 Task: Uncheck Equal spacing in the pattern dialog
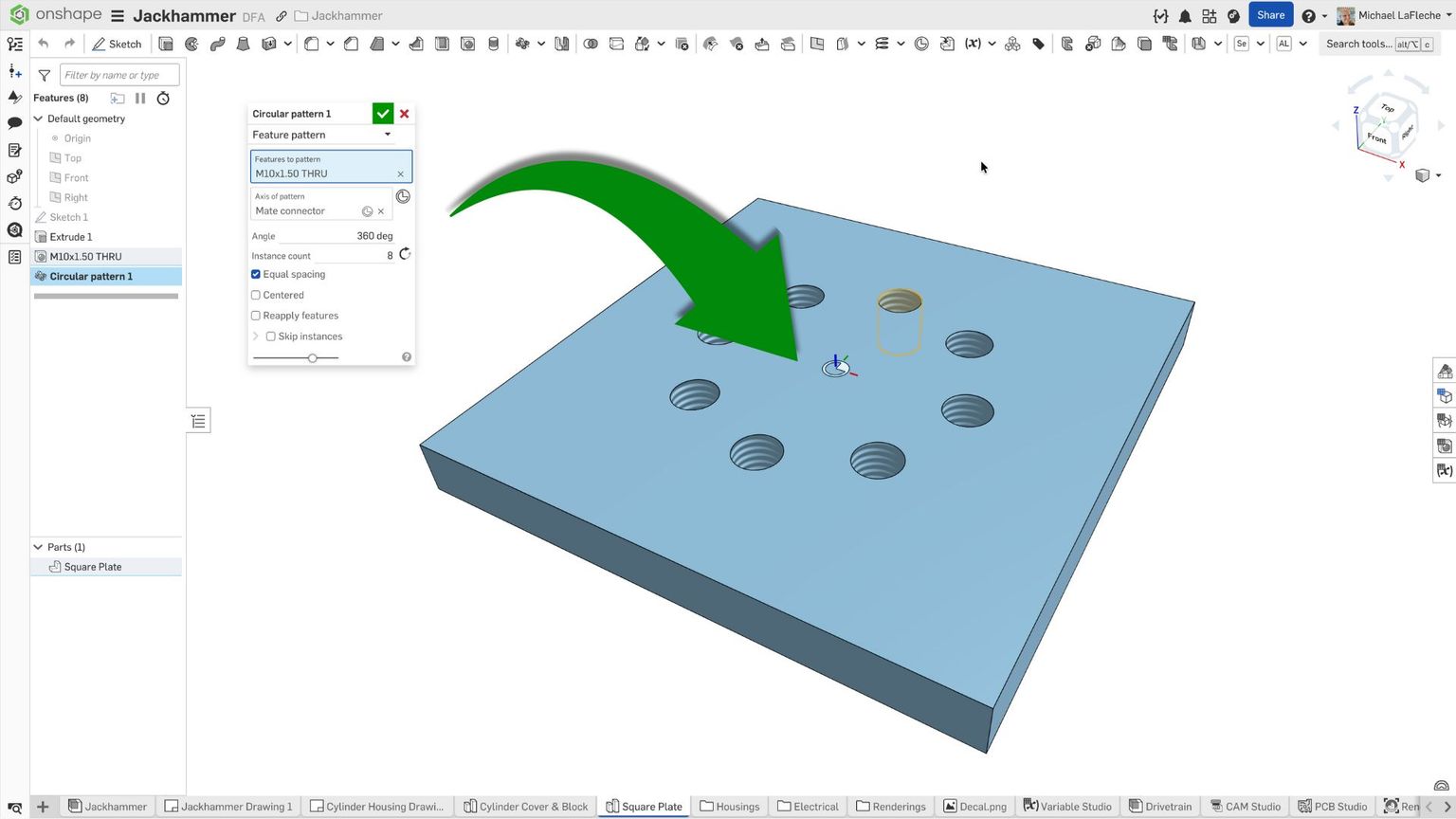[255, 274]
